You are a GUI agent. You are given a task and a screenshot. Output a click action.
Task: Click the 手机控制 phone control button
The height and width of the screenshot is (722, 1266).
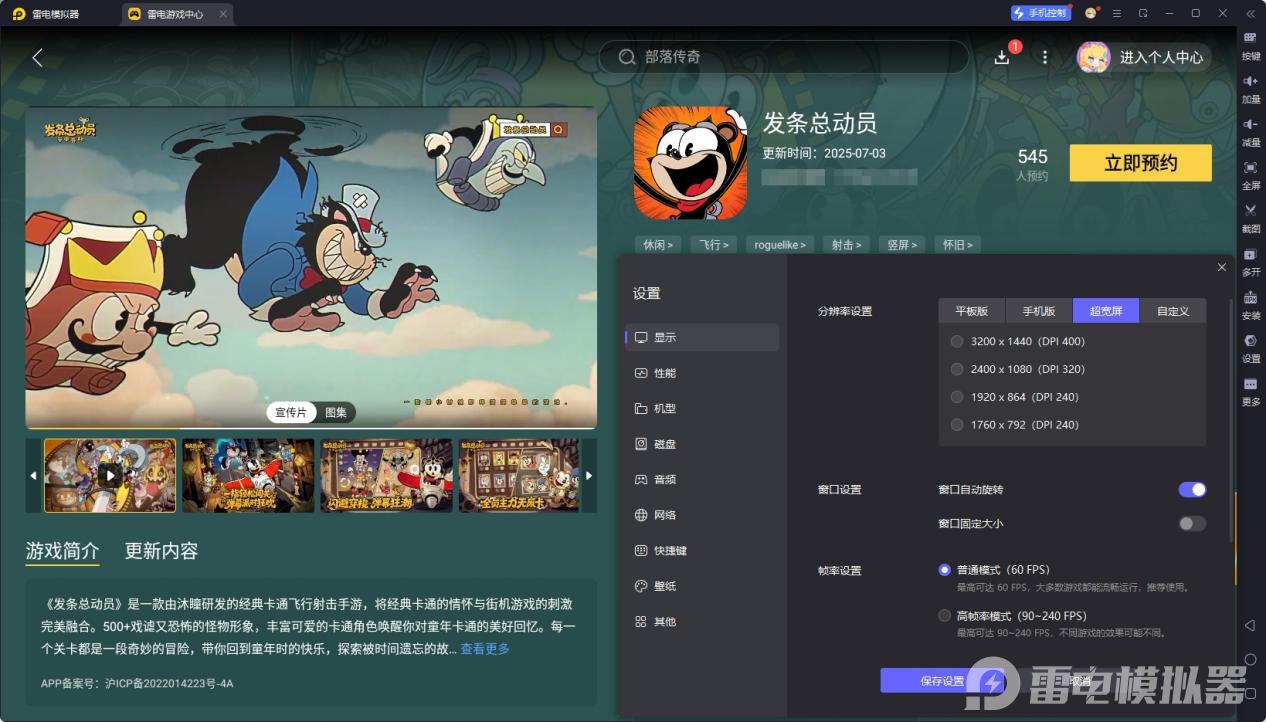(x=1041, y=13)
